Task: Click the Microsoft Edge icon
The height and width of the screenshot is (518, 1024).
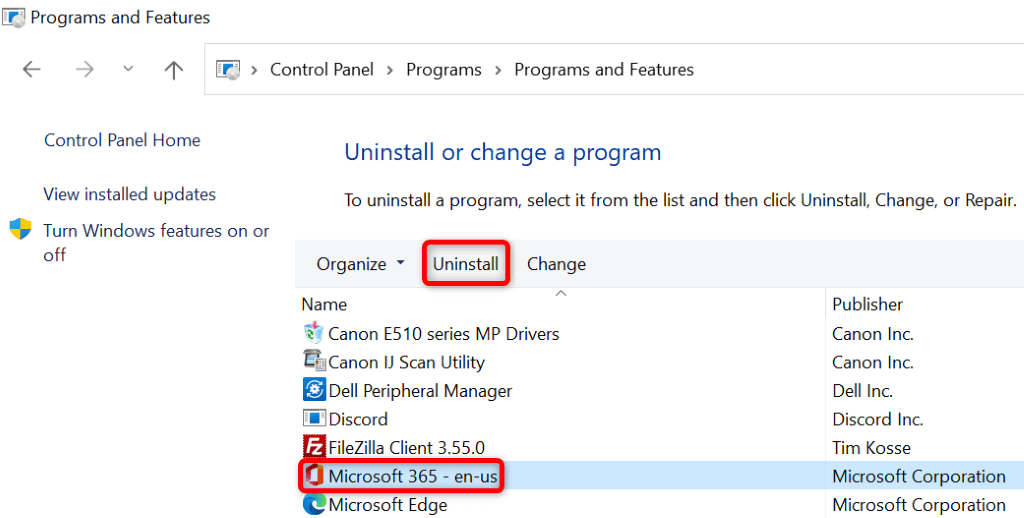Action: pos(313,505)
